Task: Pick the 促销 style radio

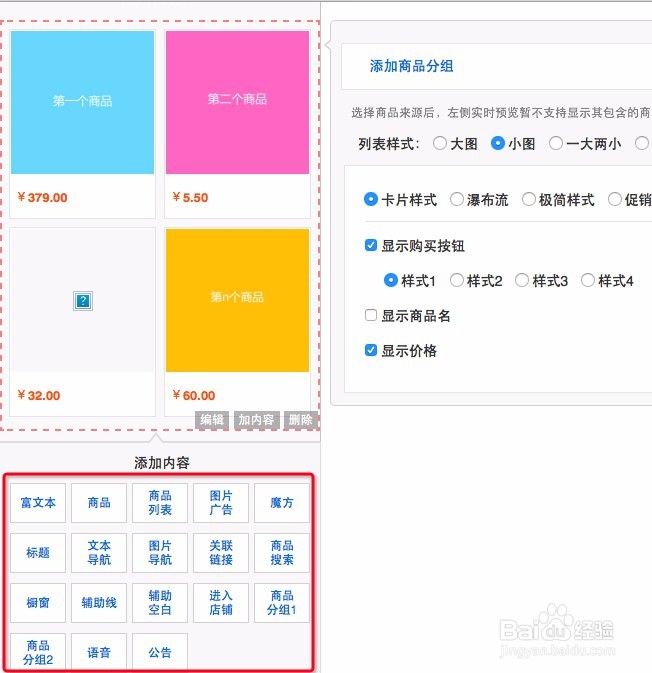Action: tap(615, 199)
